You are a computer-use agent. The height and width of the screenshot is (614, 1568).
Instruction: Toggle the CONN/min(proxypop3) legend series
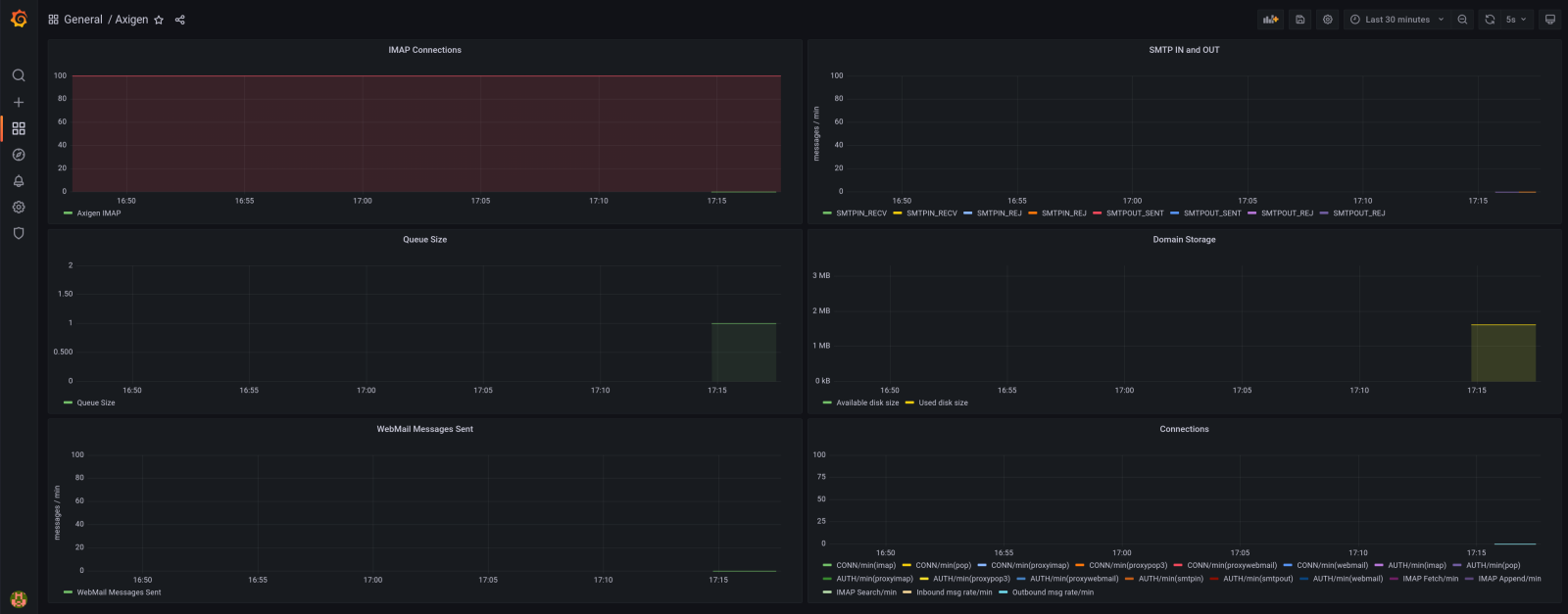coord(1128,565)
